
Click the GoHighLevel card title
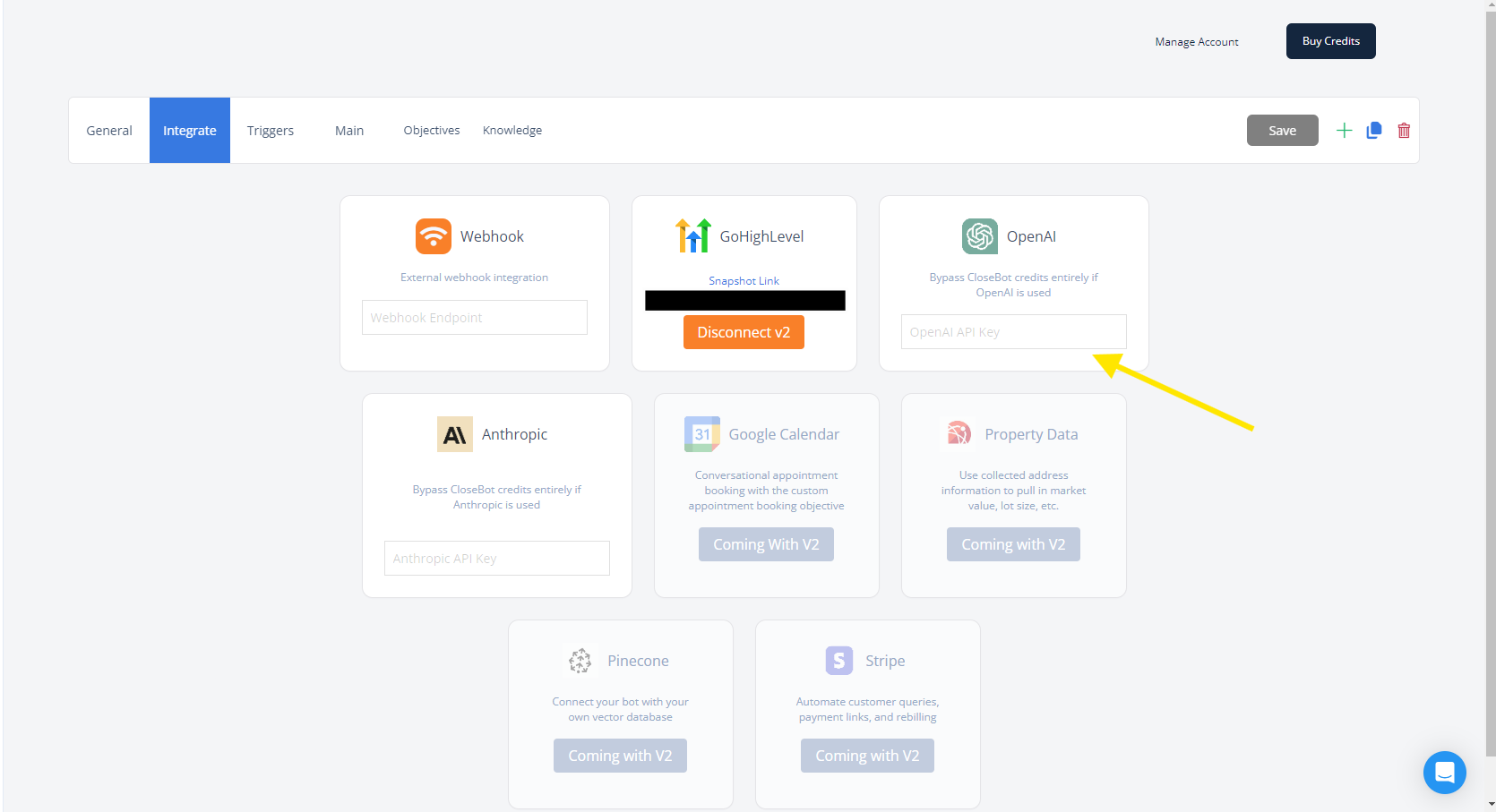(x=761, y=236)
